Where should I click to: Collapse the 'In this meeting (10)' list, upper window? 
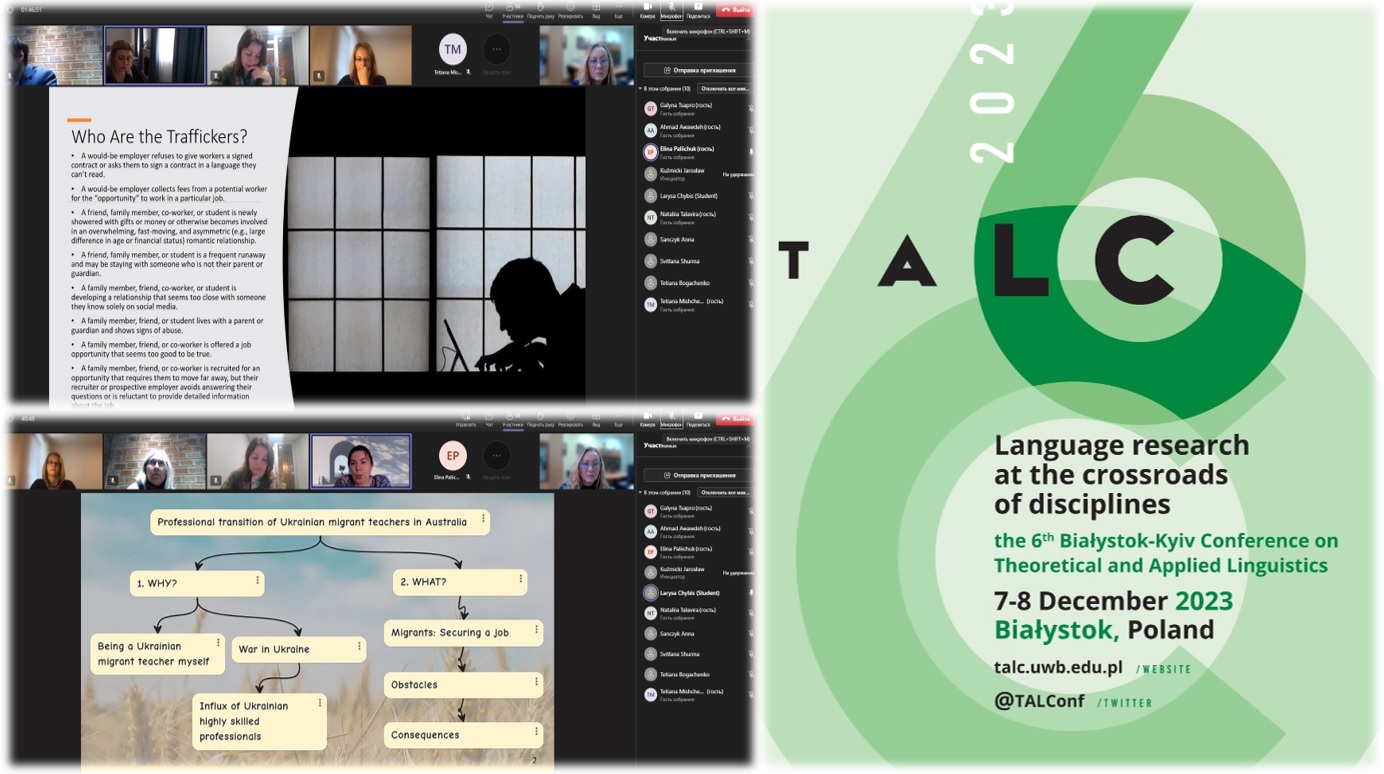tap(641, 89)
